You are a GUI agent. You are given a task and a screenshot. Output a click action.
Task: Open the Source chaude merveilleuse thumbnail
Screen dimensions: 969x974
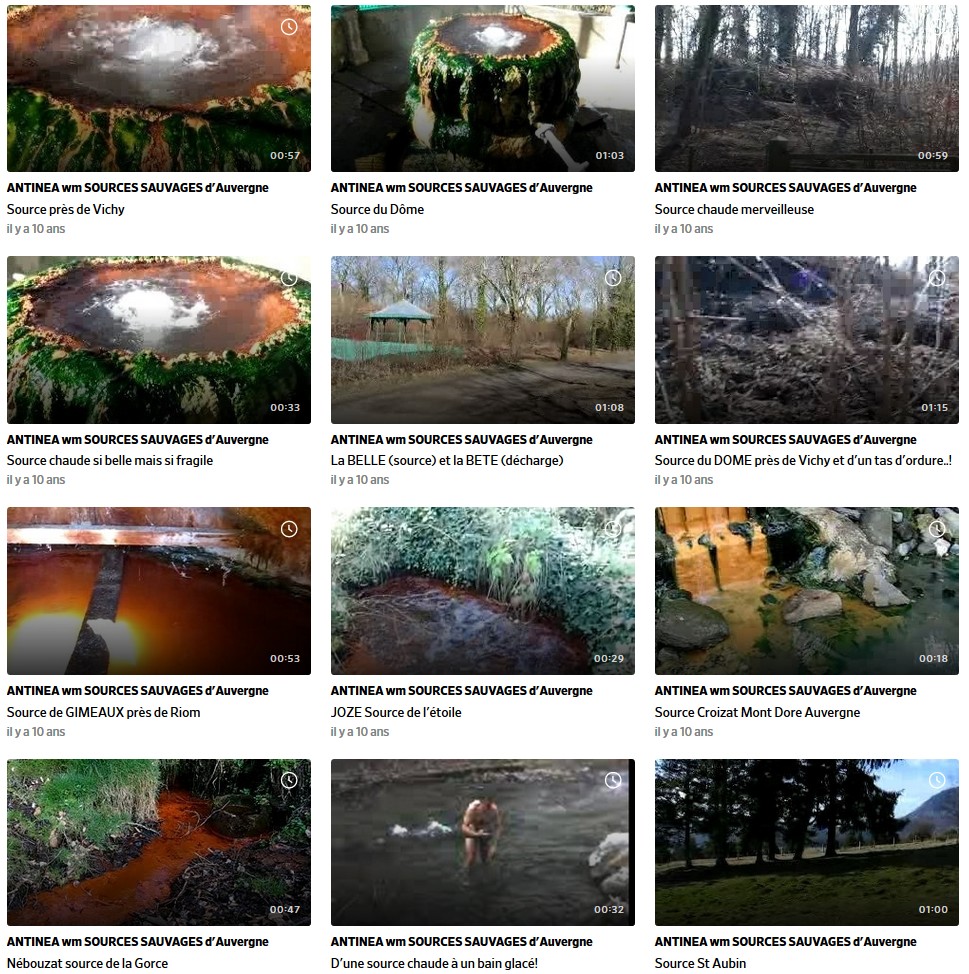tap(806, 88)
